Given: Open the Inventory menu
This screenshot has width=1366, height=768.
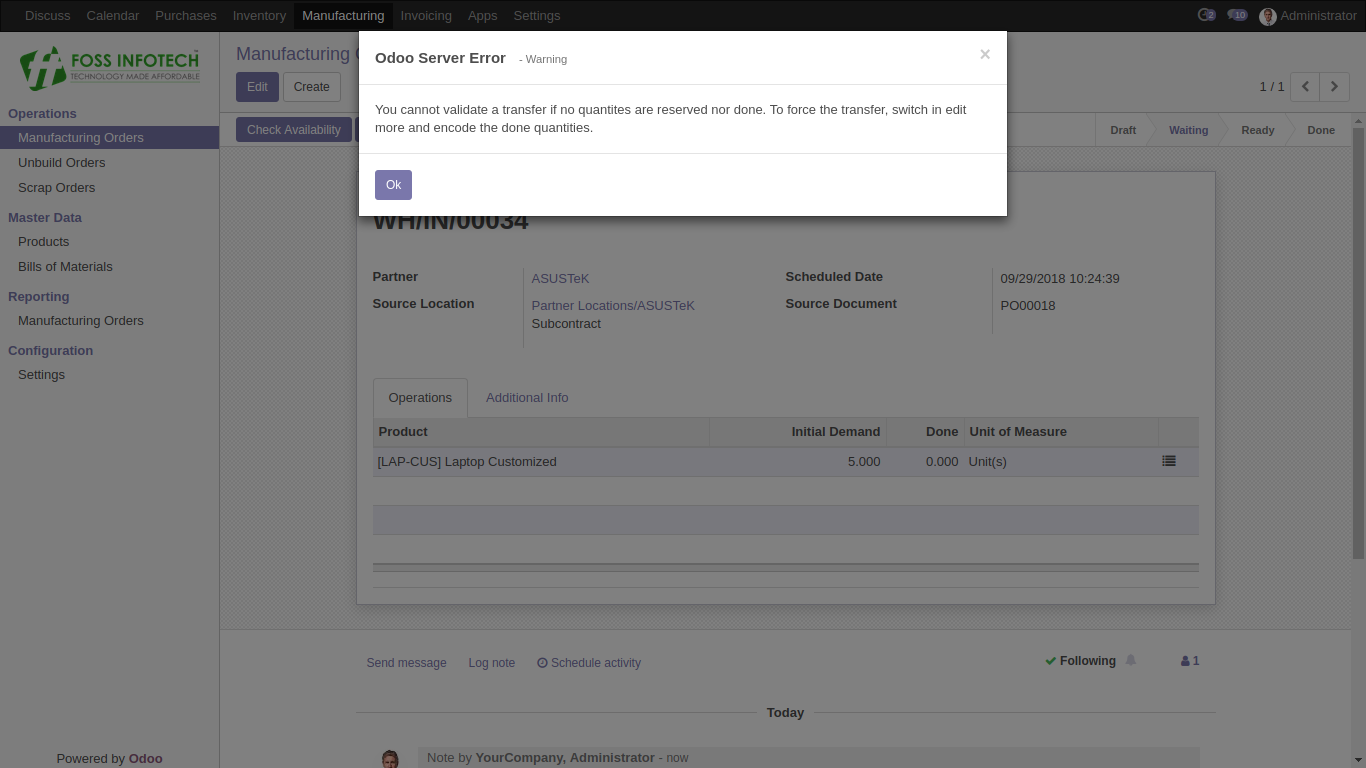Looking at the screenshot, I should tap(259, 16).
